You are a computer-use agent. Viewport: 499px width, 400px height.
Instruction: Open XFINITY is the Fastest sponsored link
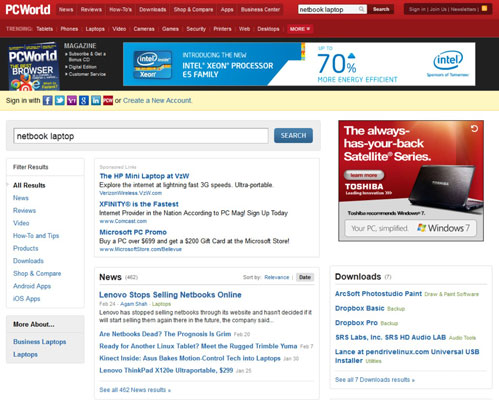click(139, 204)
